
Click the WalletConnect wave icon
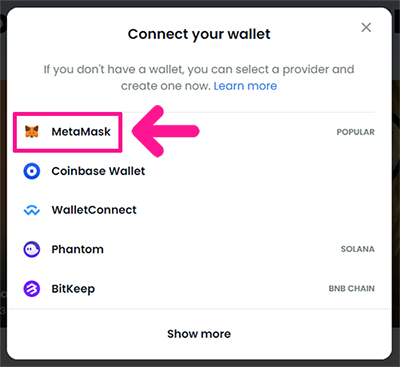click(32, 210)
